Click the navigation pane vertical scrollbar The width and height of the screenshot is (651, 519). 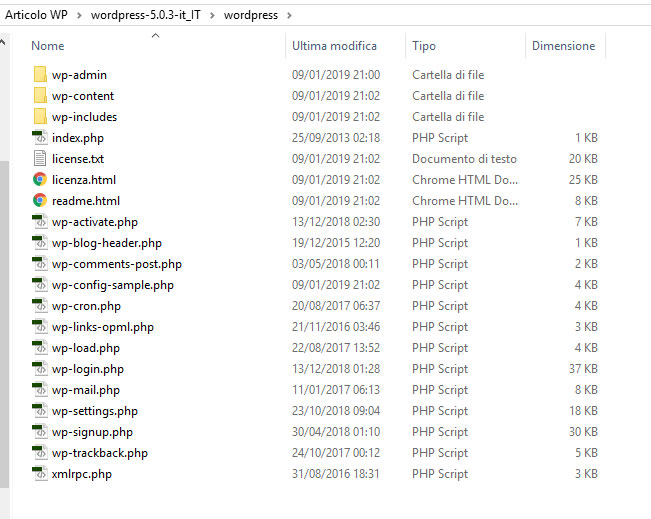4,324
